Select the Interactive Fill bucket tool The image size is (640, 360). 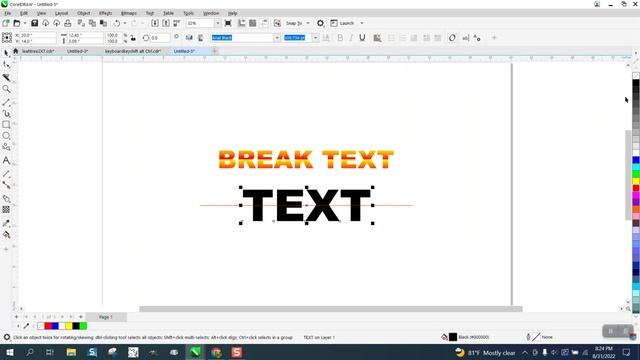(x=6, y=235)
